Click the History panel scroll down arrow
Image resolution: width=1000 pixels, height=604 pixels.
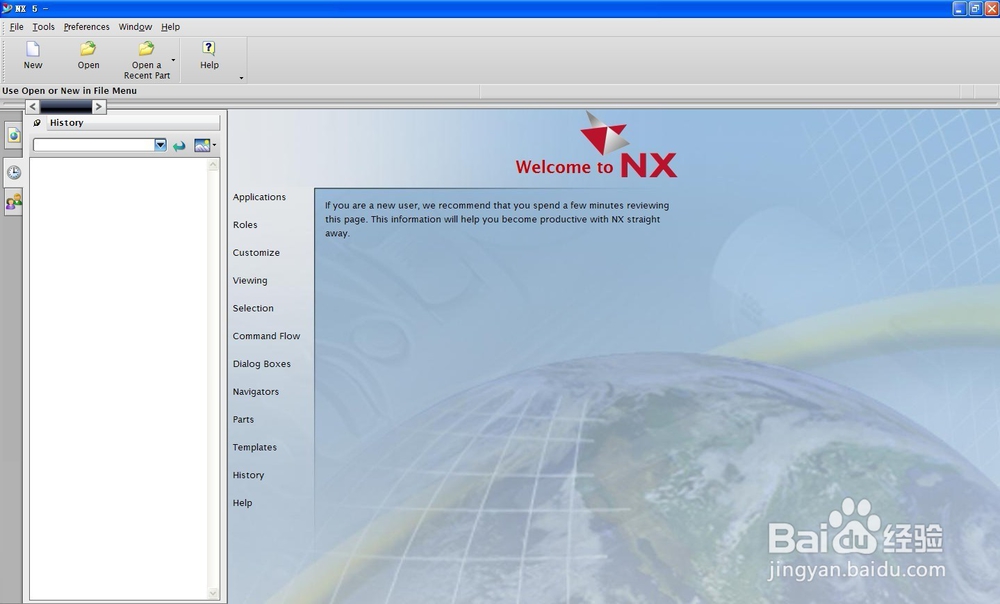pos(213,593)
